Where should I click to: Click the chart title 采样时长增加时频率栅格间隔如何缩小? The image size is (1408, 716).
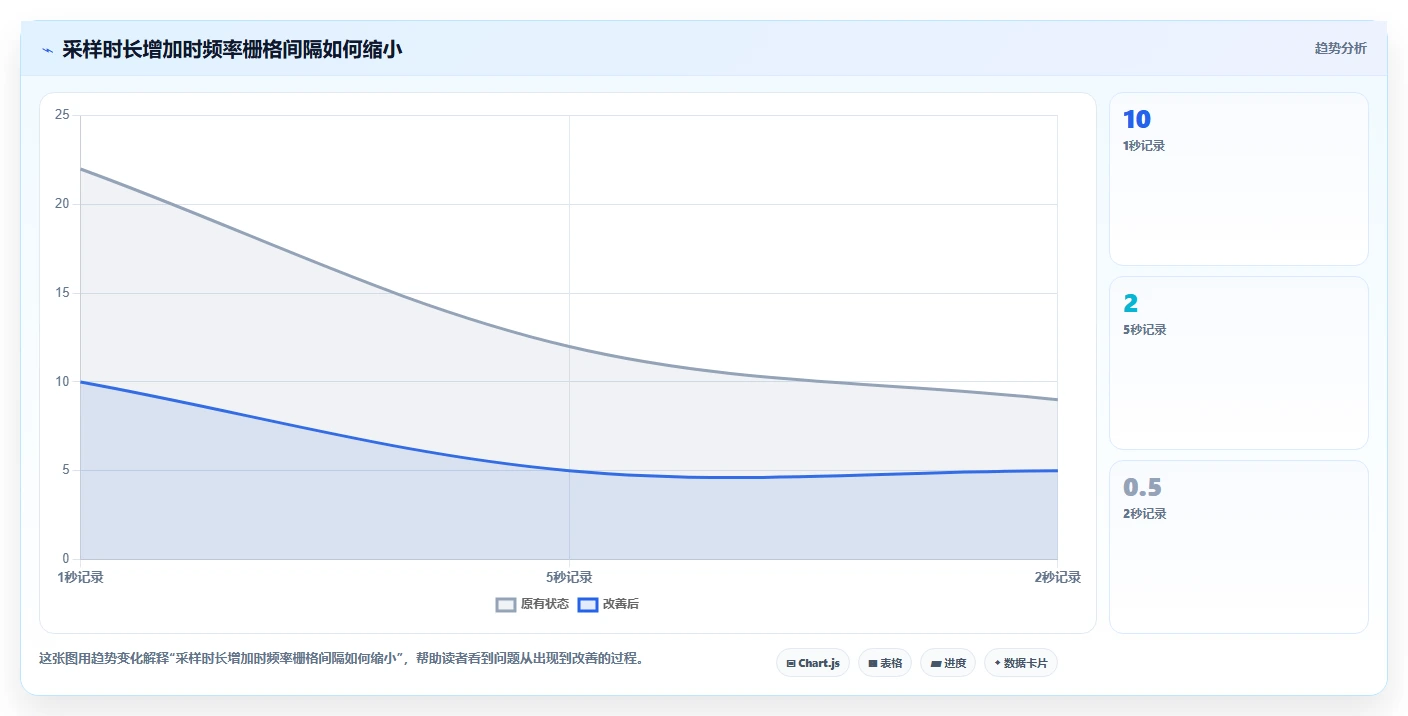coord(232,49)
